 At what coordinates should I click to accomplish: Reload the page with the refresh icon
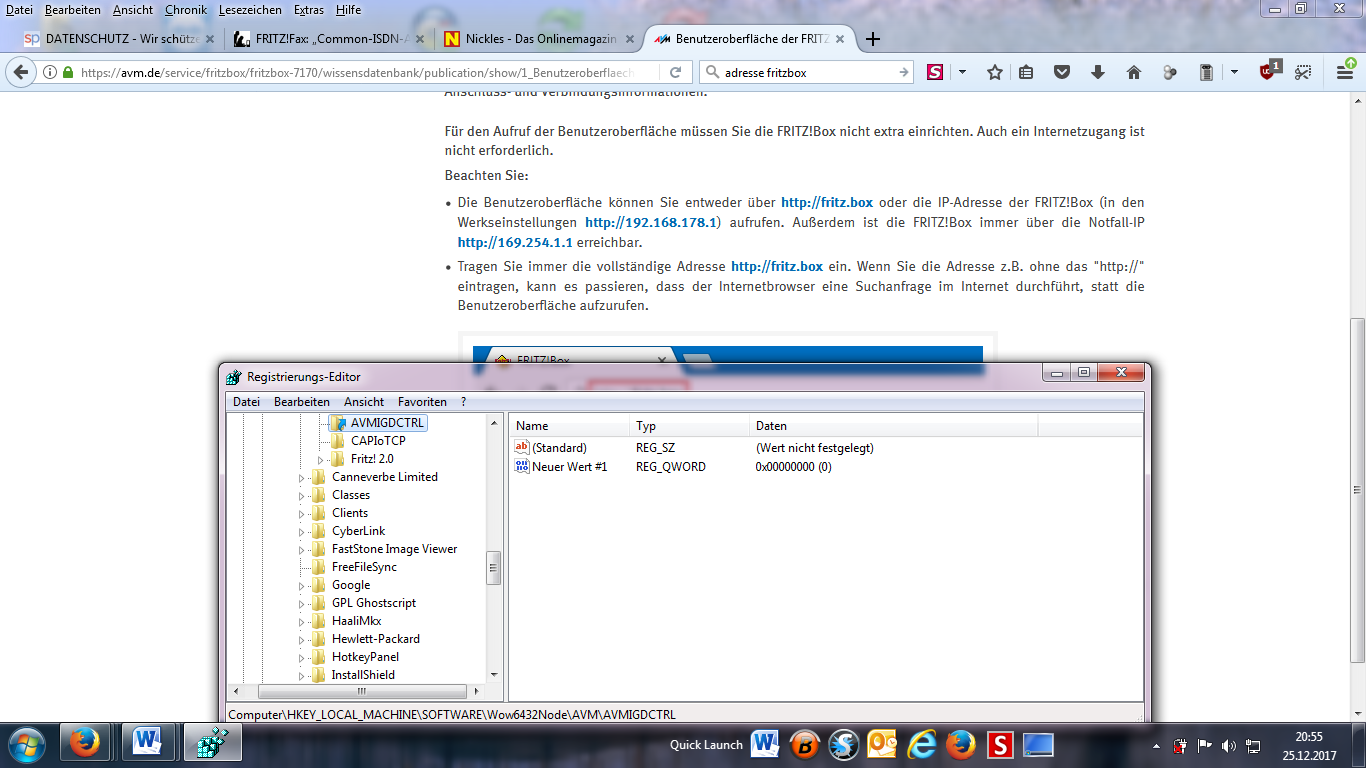click(676, 72)
